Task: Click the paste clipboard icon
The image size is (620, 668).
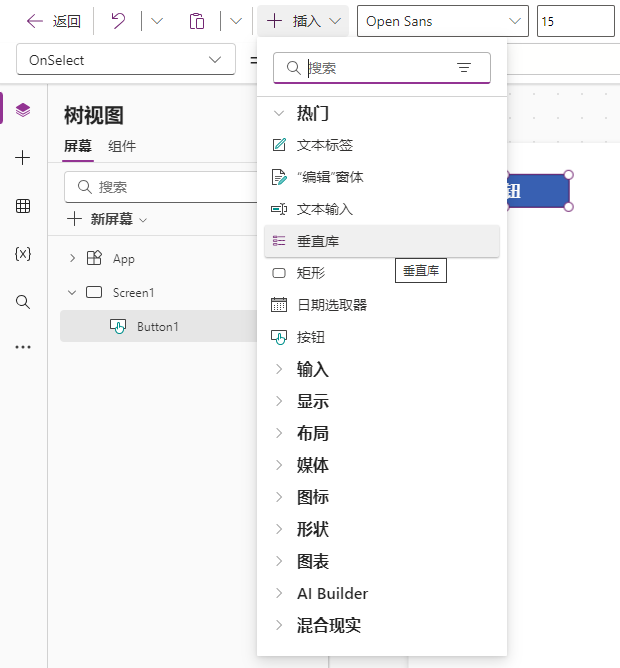Action: 196,21
